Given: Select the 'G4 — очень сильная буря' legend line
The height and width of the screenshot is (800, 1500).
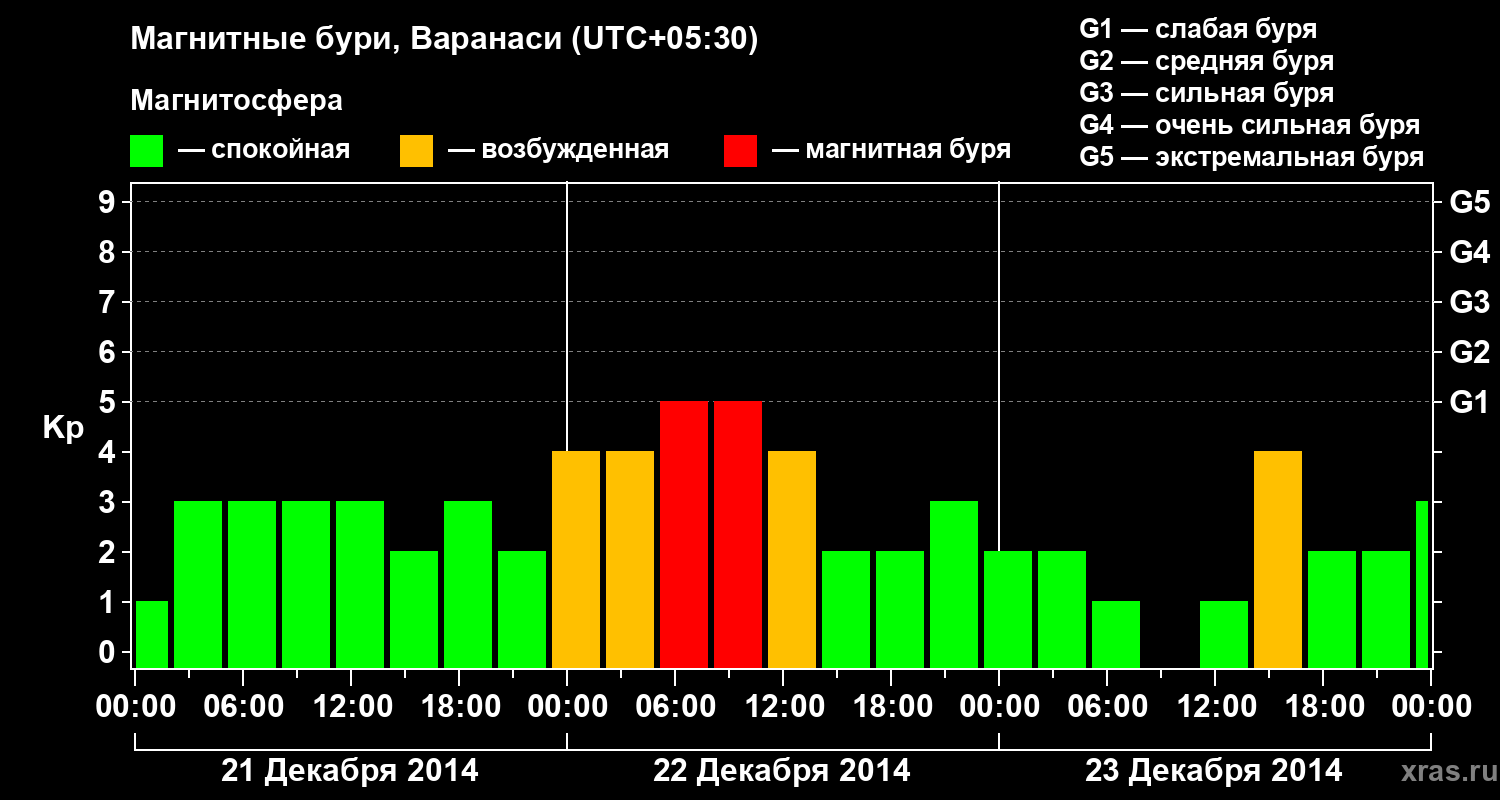Looking at the screenshot, I should pyautogui.click(x=1250, y=125).
